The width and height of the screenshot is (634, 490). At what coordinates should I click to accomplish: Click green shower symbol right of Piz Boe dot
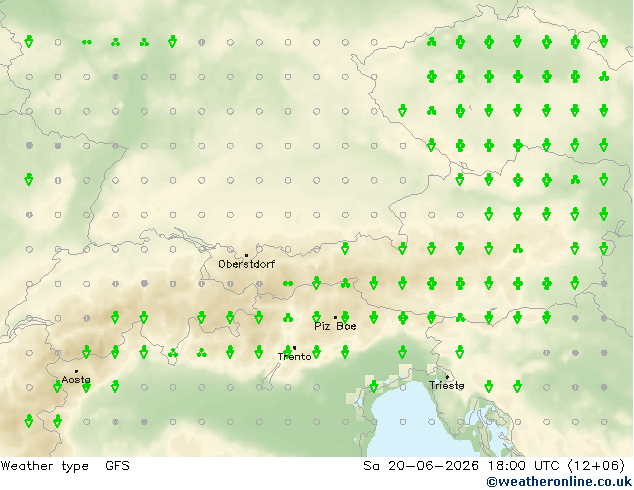[x=345, y=317]
